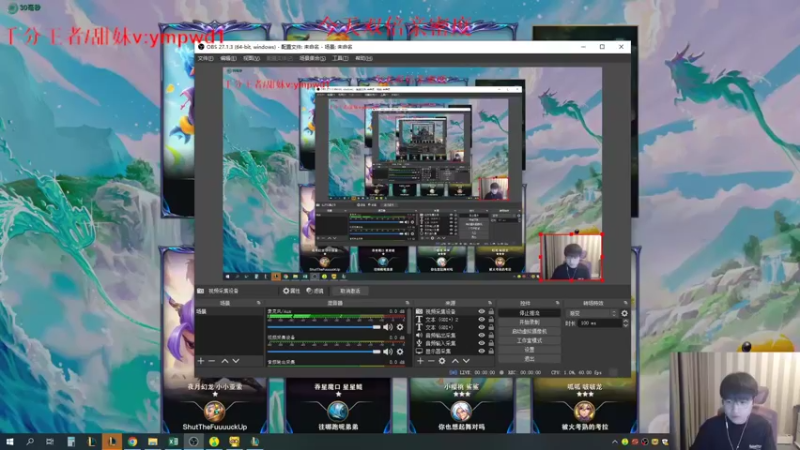Lock the 显示器采集 source
Screen dimensions: 800x450
(x=491, y=351)
